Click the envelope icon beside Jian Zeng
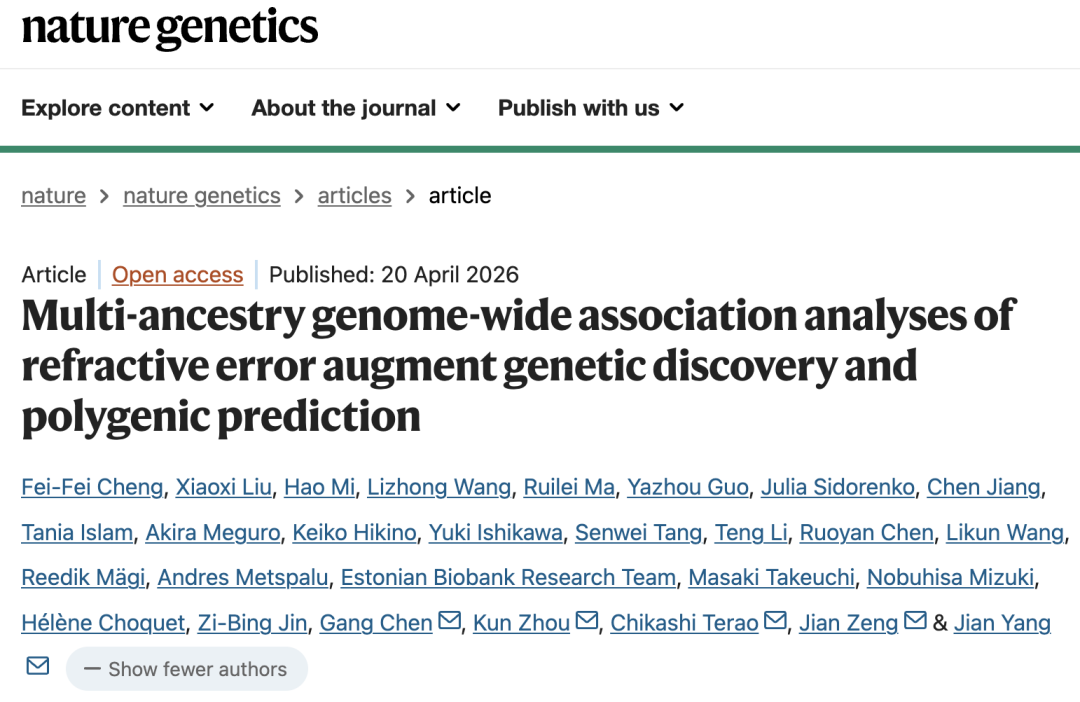This screenshot has width=1080, height=702. (x=915, y=621)
